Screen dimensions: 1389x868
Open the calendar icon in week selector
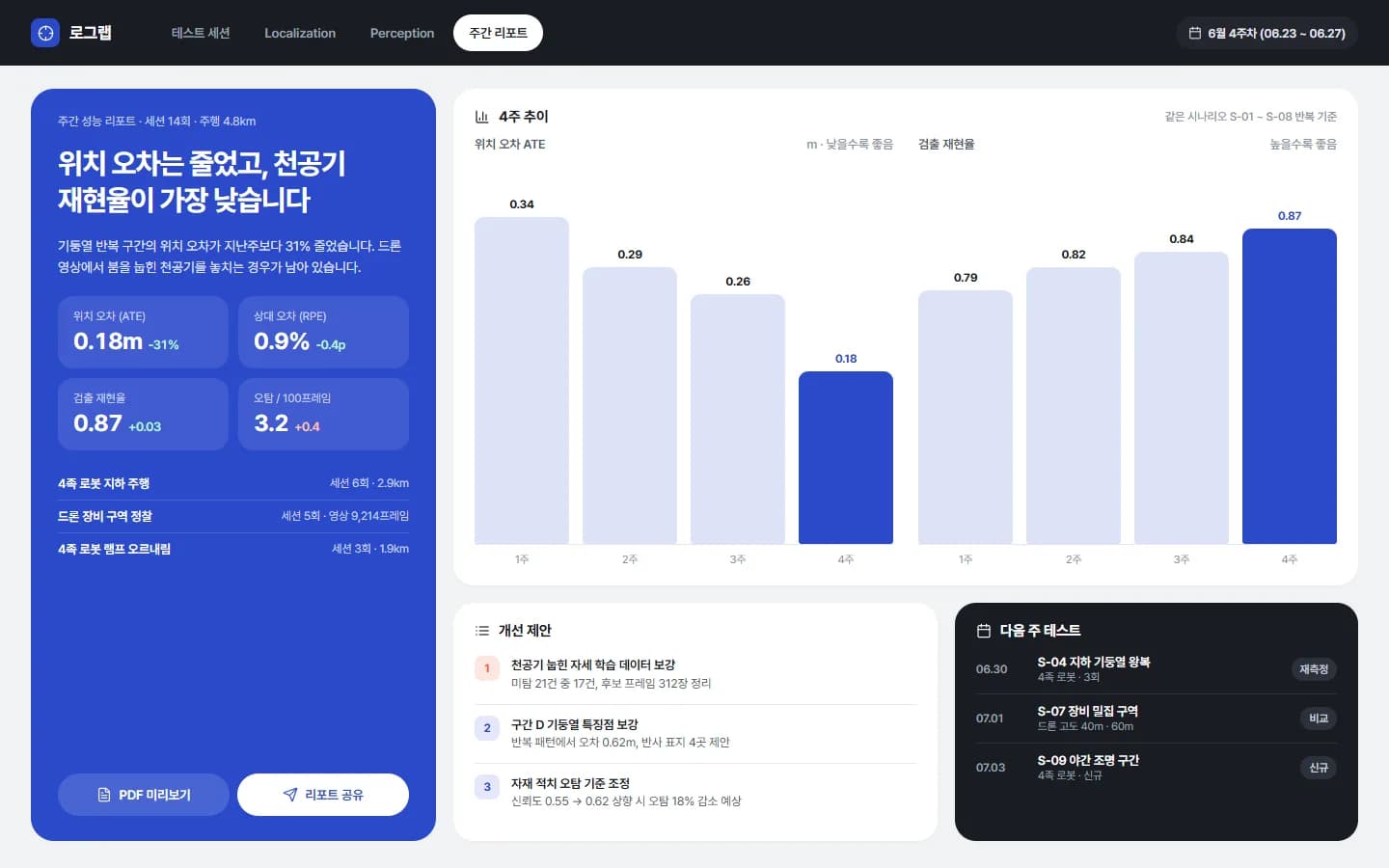click(1195, 33)
